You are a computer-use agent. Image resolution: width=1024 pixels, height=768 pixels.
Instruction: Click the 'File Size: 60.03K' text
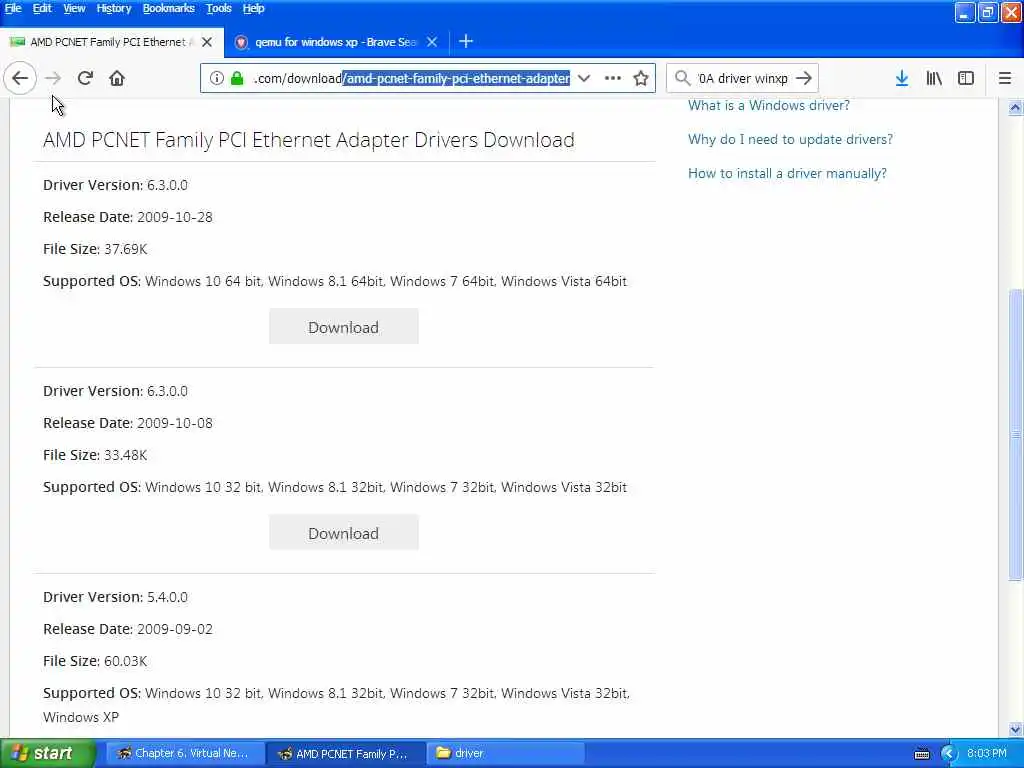pos(95,660)
